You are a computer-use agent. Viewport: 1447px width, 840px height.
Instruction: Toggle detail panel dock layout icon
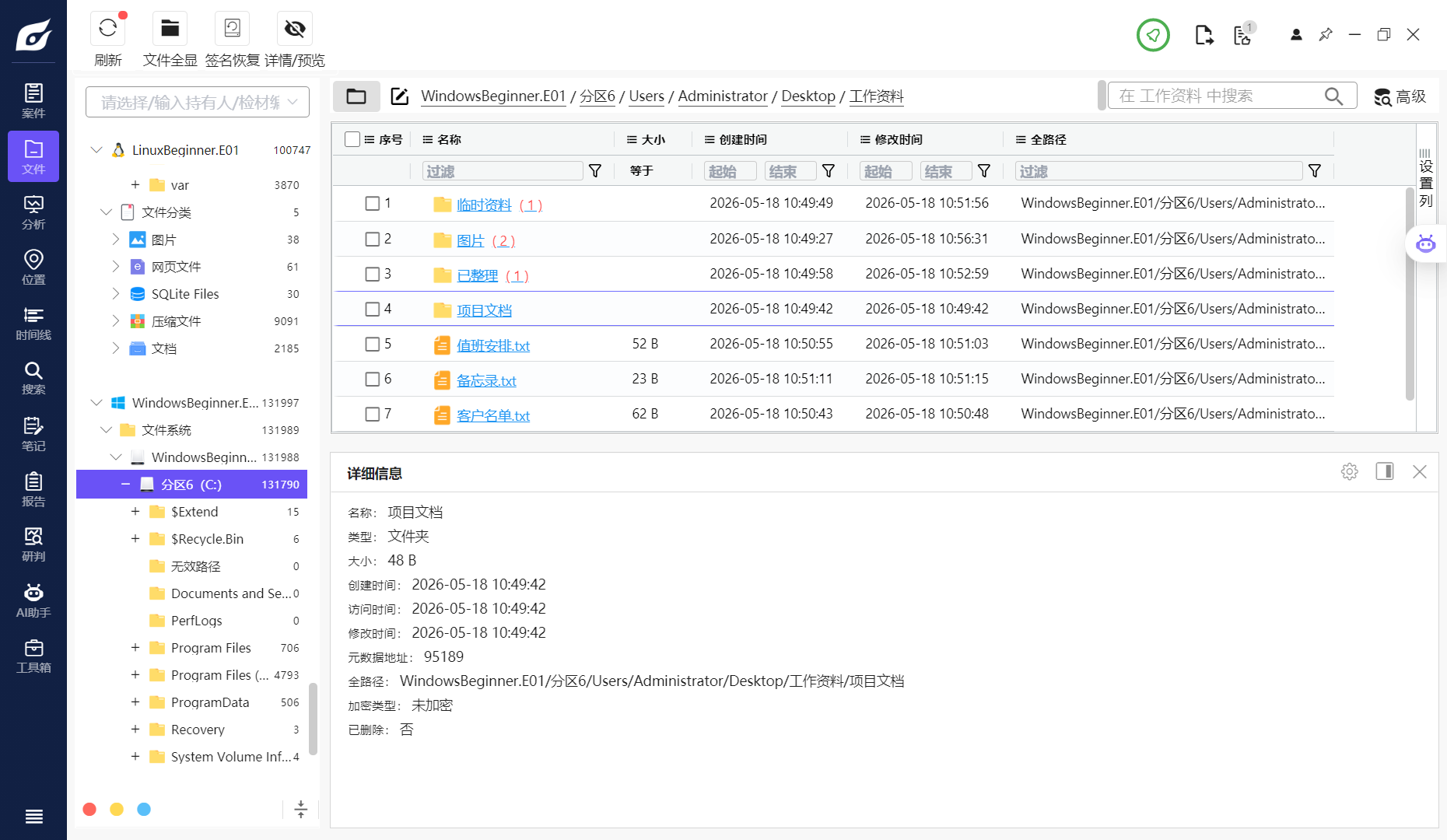(x=1385, y=471)
